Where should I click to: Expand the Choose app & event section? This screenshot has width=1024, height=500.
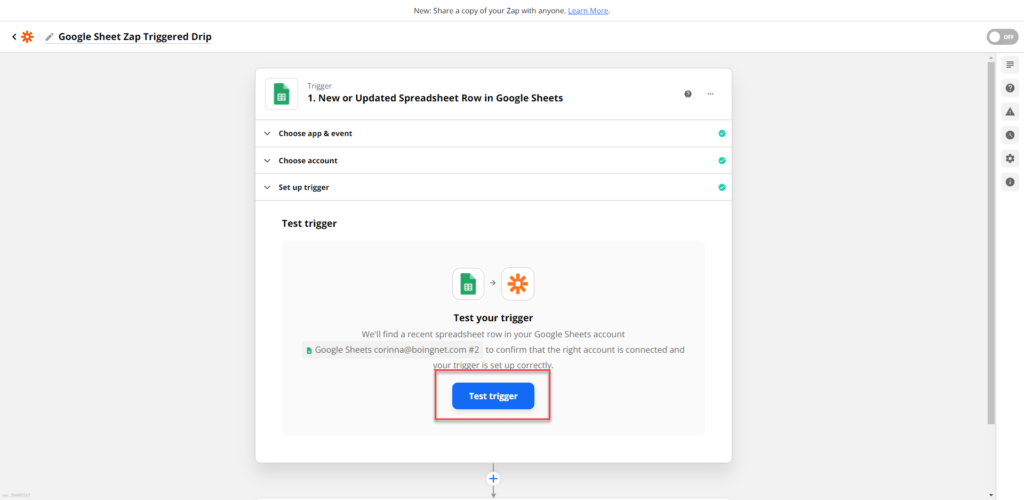pyautogui.click(x=493, y=133)
